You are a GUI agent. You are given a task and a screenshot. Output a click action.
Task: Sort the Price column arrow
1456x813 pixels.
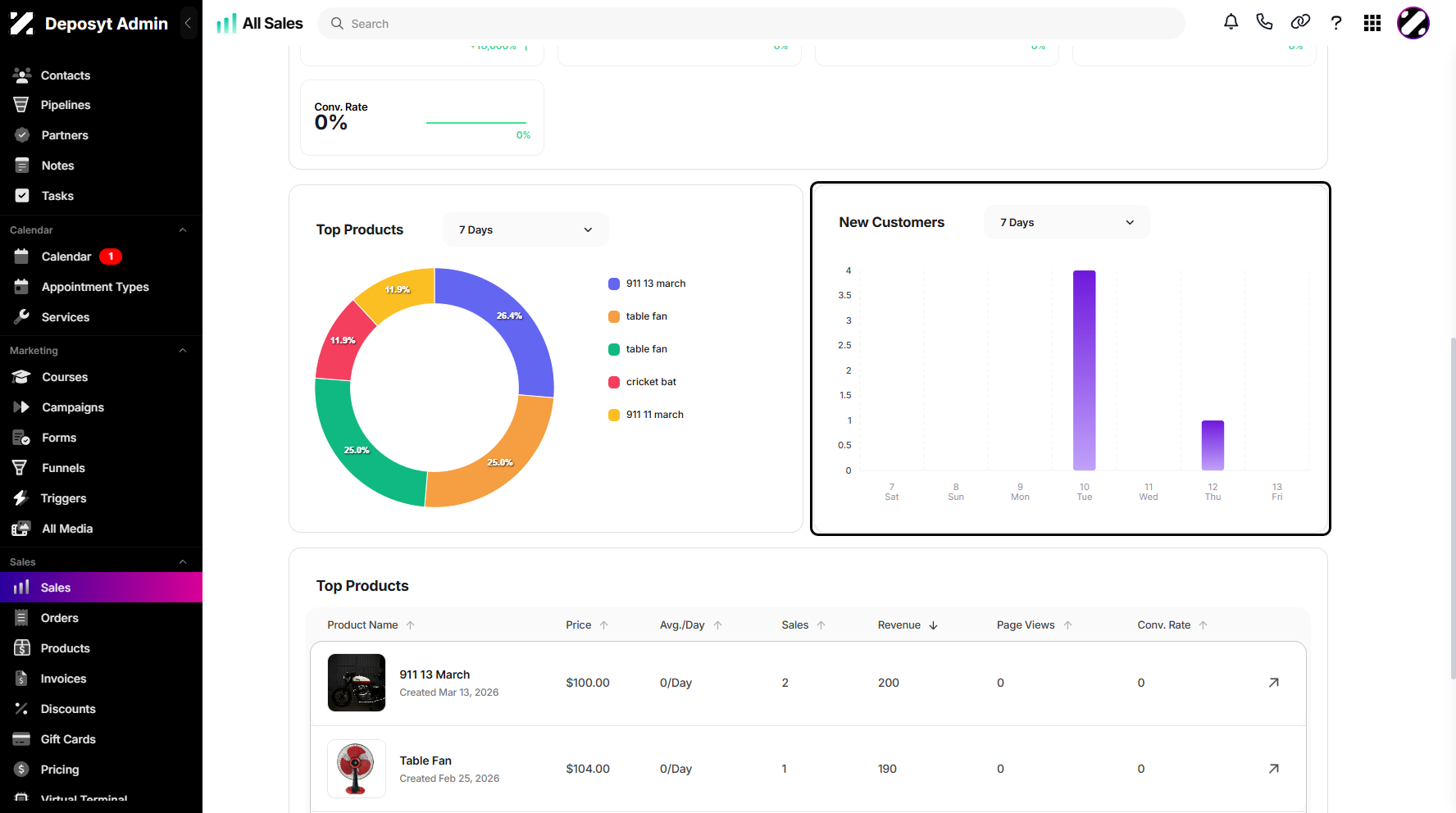(x=604, y=625)
